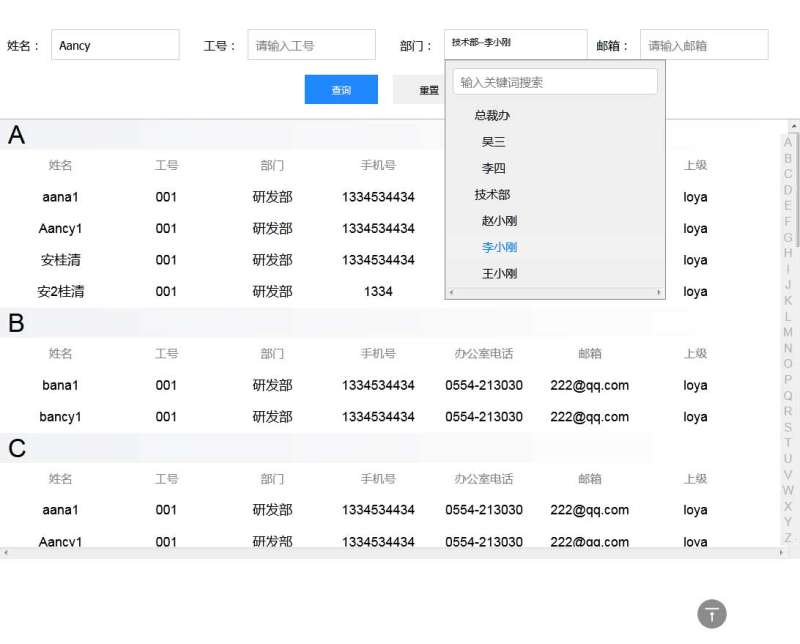Click 0554-213030 in the bana1 row
This screenshot has width=800, height=644.
pos(484,385)
